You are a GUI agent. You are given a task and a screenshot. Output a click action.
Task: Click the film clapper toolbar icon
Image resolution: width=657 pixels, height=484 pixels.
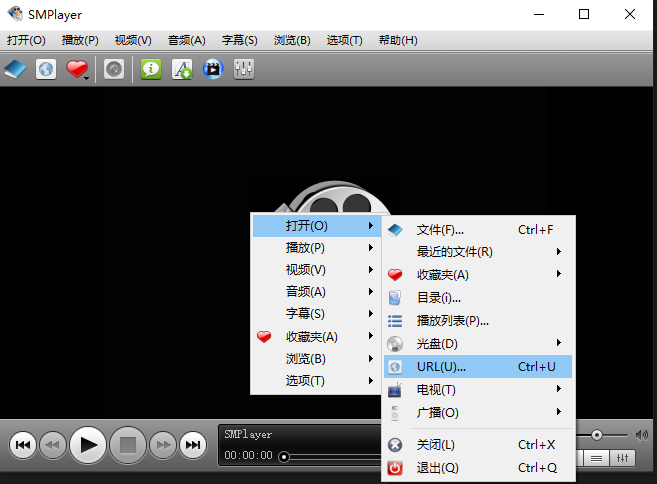pos(213,69)
